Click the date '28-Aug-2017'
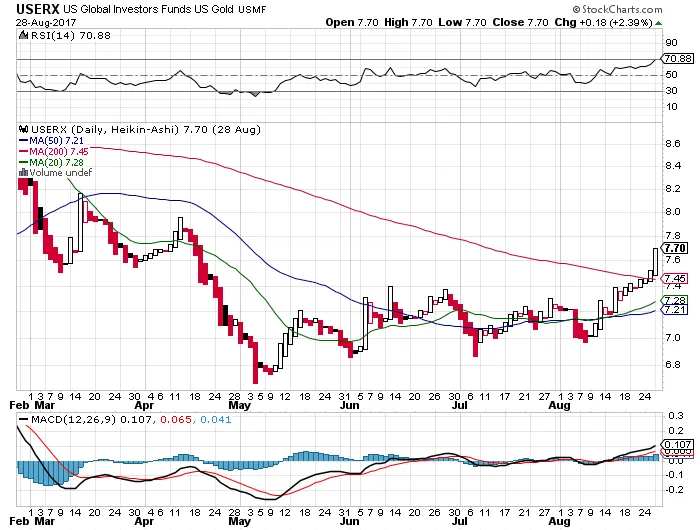 [46, 22]
